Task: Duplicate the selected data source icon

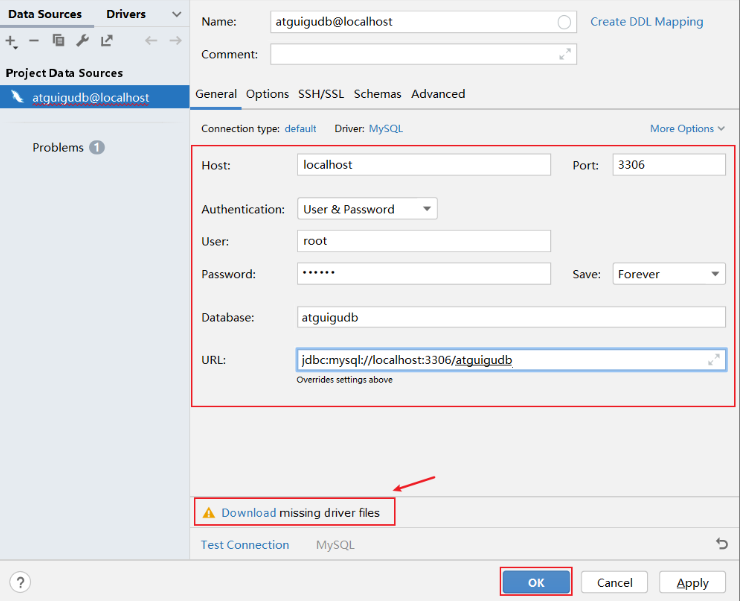Action: (x=58, y=41)
